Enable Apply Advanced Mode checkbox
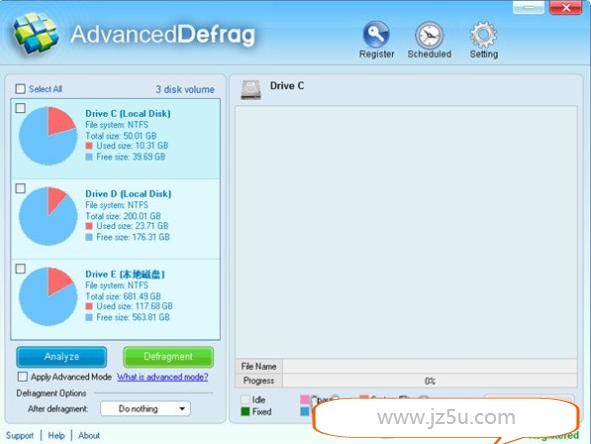This screenshot has width=591, height=444. coord(23,377)
